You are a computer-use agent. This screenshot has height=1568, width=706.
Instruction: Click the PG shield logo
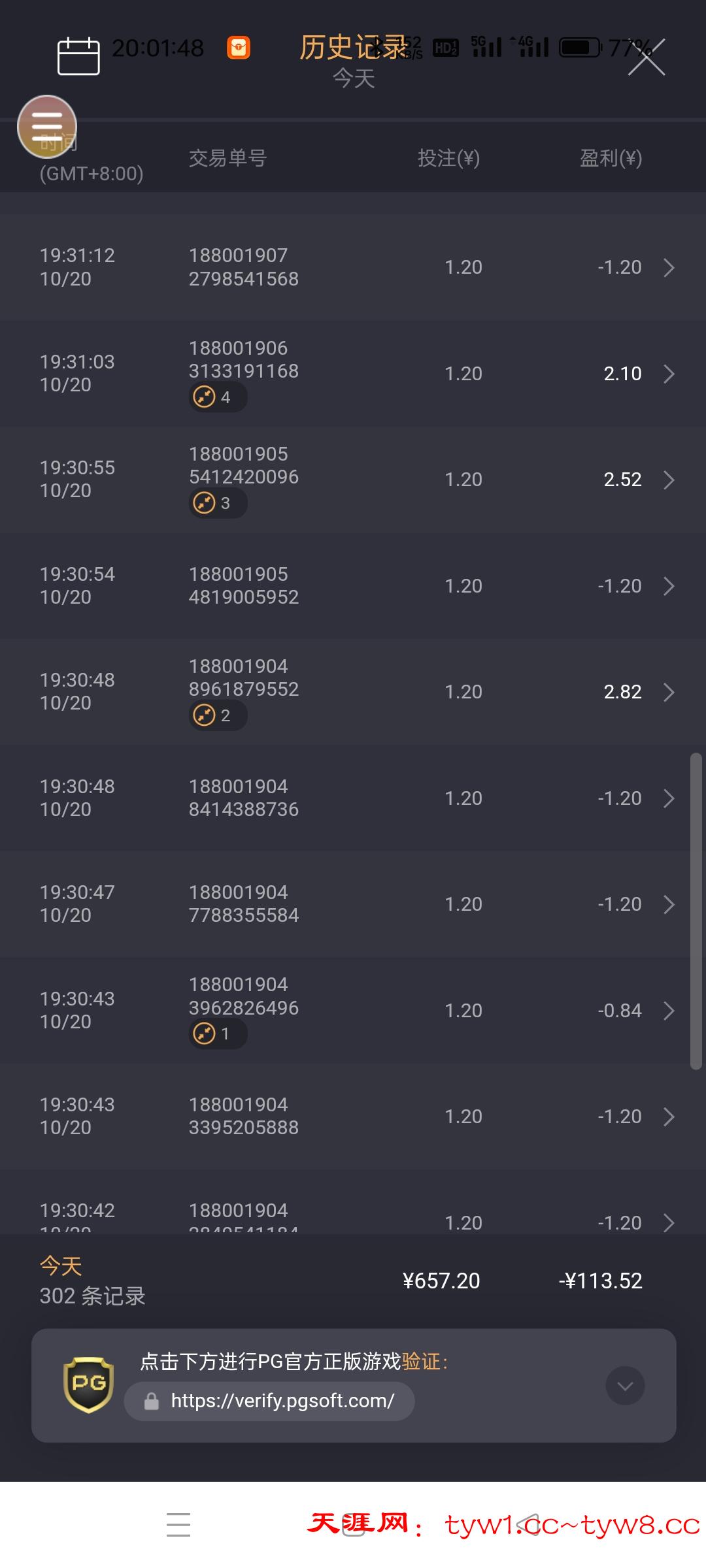[88, 1384]
